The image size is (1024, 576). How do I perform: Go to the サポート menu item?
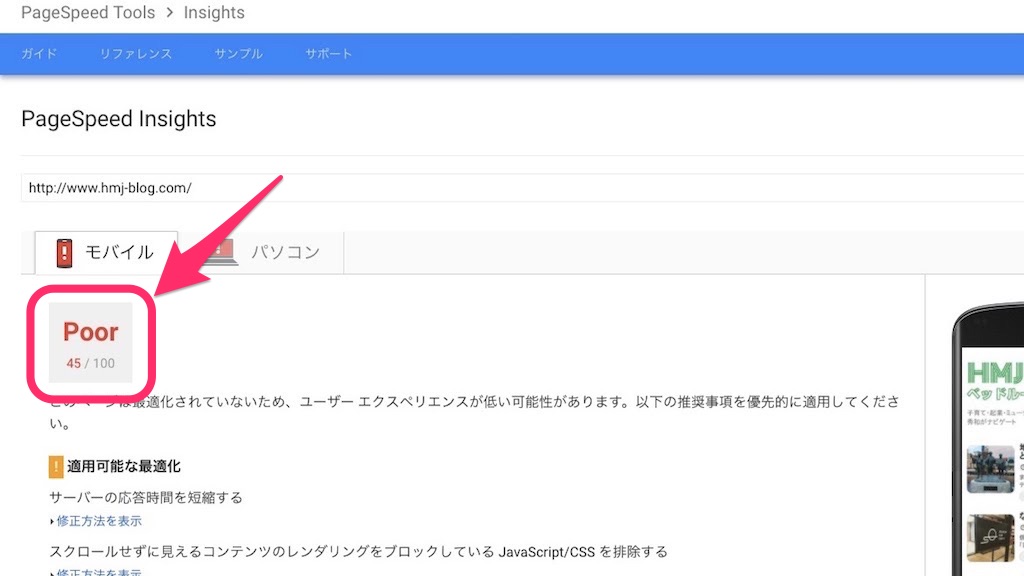[x=328, y=54]
